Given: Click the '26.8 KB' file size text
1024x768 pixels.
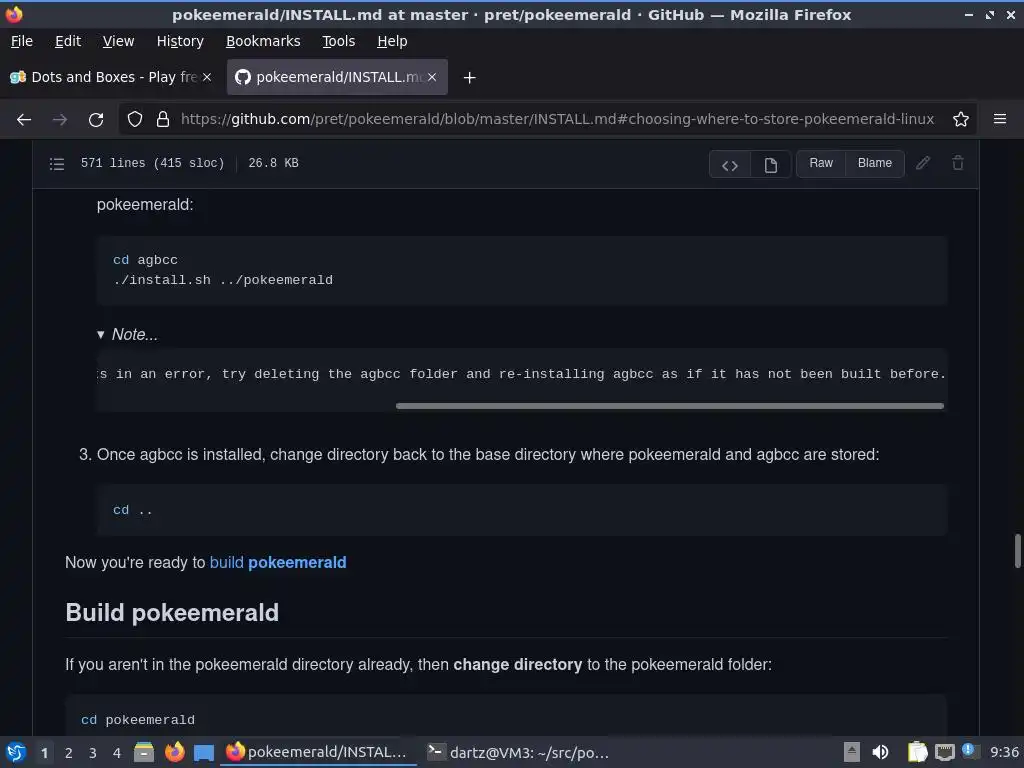Looking at the screenshot, I should tap(273, 163).
